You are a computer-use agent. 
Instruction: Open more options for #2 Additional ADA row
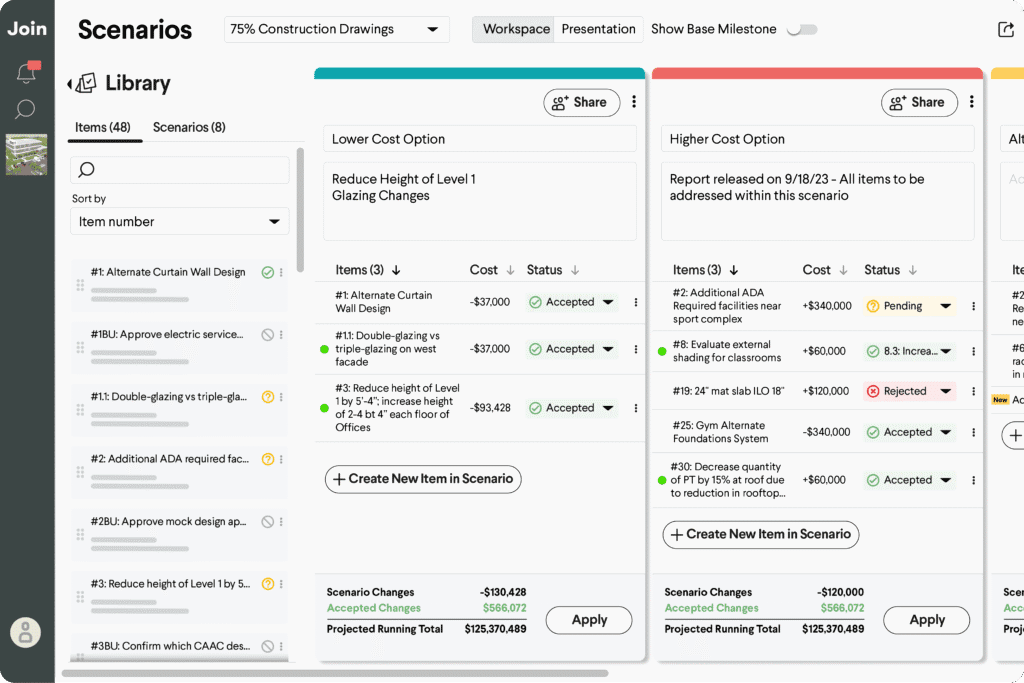(973, 306)
